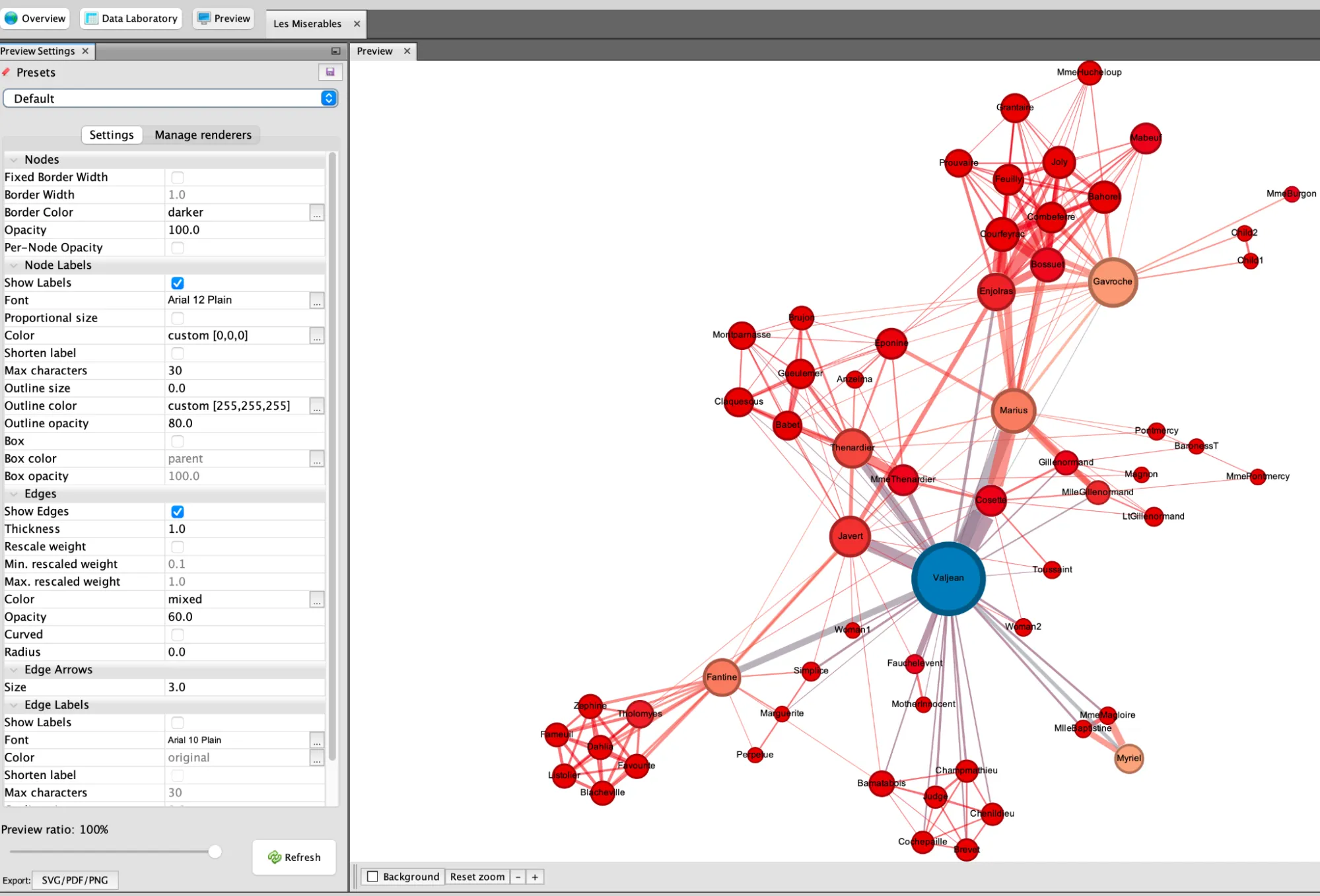Open edge Color mixed ellipsis button
This screenshot has height=896, width=1320.
click(x=317, y=600)
